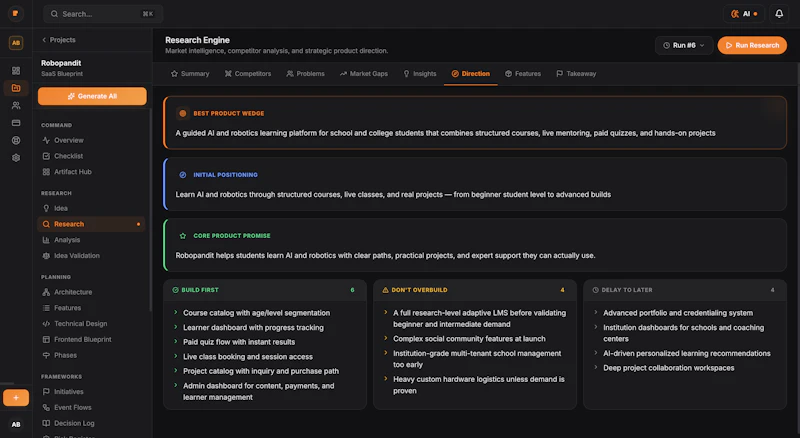Open the dashboard grid icon in rail
This screenshot has height=438, width=800.
(16, 70)
